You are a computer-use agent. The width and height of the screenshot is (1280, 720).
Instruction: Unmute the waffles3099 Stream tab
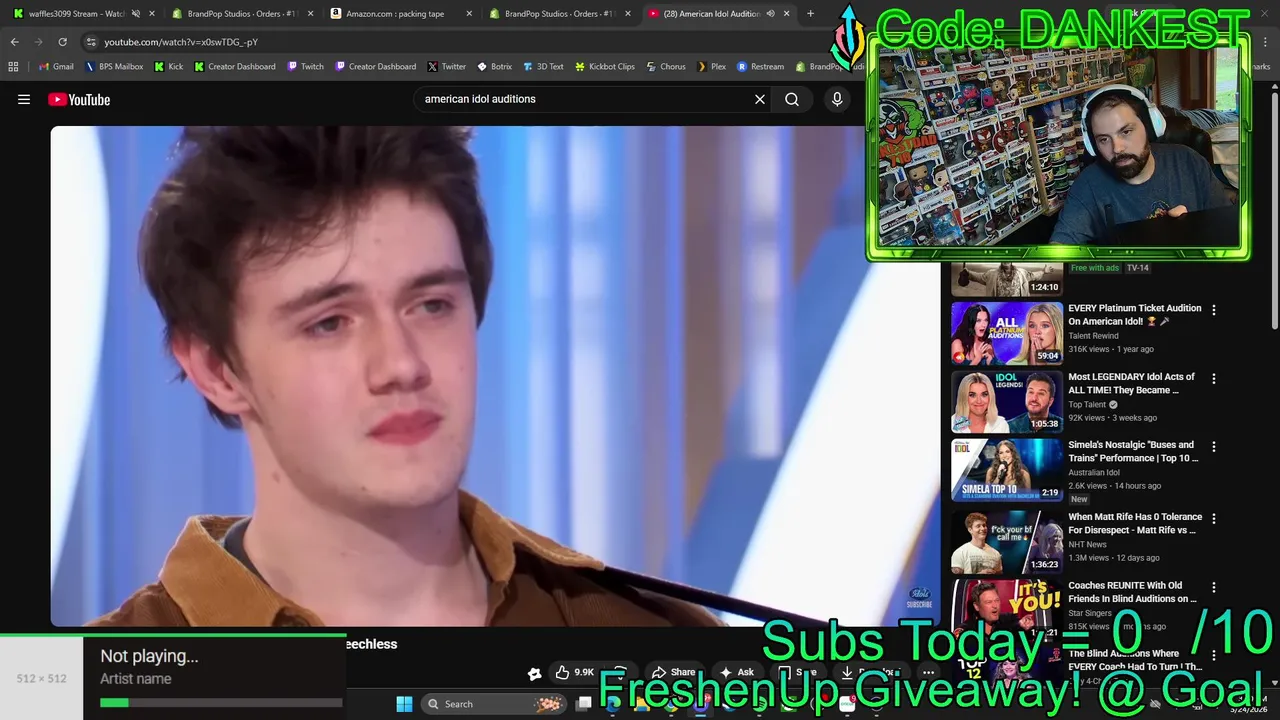point(136,14)
